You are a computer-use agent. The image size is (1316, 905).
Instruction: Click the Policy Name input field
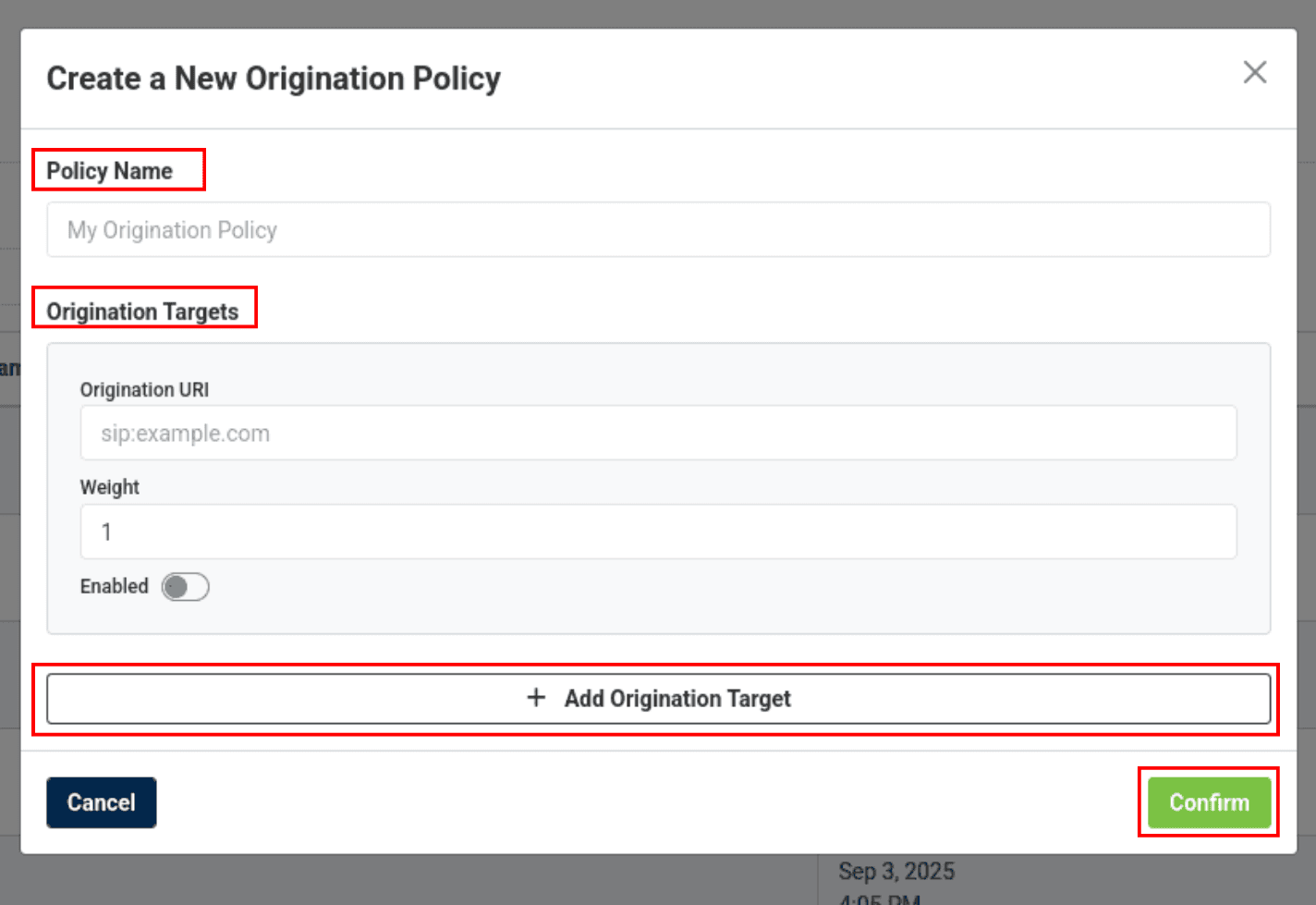point(658,230)
